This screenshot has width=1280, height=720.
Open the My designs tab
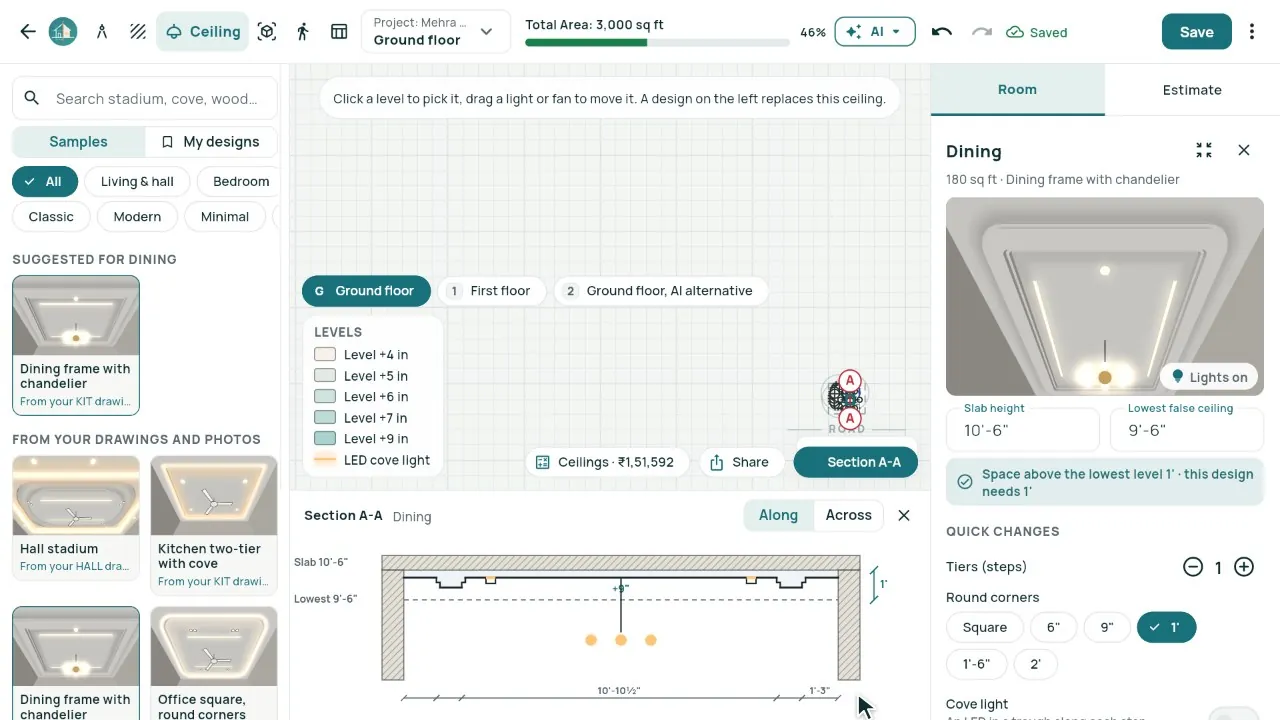[x=211, y=142]
